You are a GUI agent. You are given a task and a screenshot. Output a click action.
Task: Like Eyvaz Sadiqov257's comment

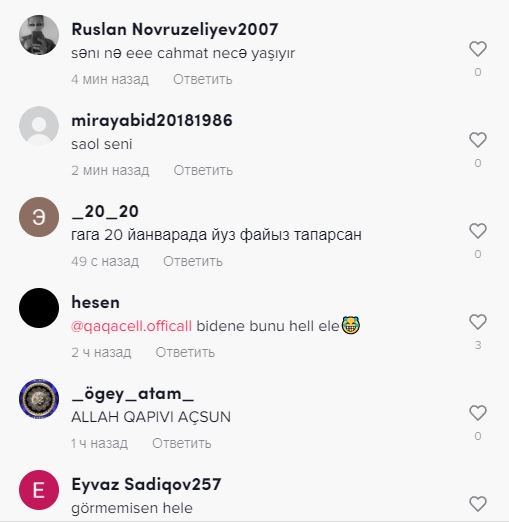tap(478, 504)
